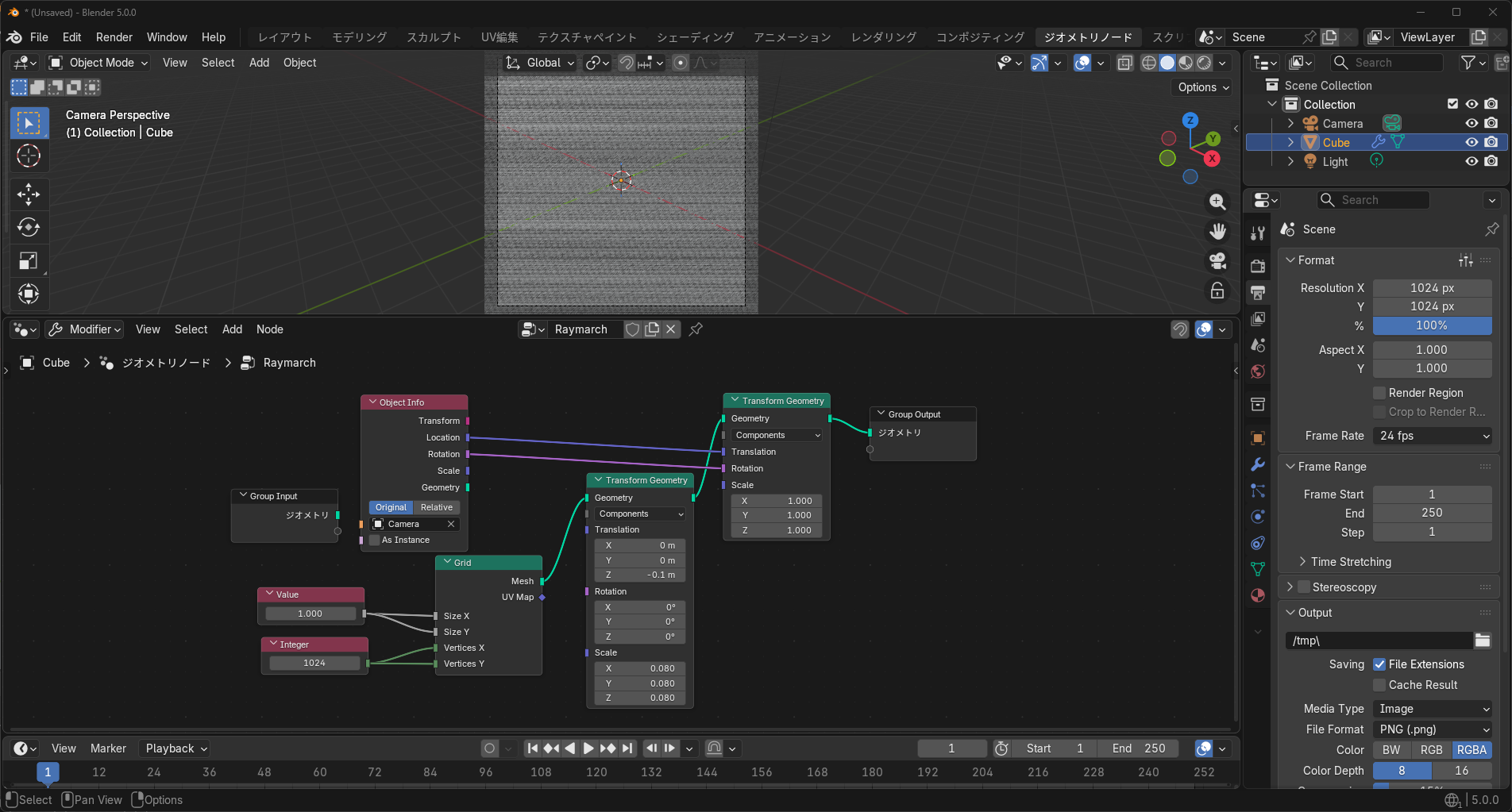
Task: Select the Rotate tool in viewport toolbar
Action: pos(29,228)
